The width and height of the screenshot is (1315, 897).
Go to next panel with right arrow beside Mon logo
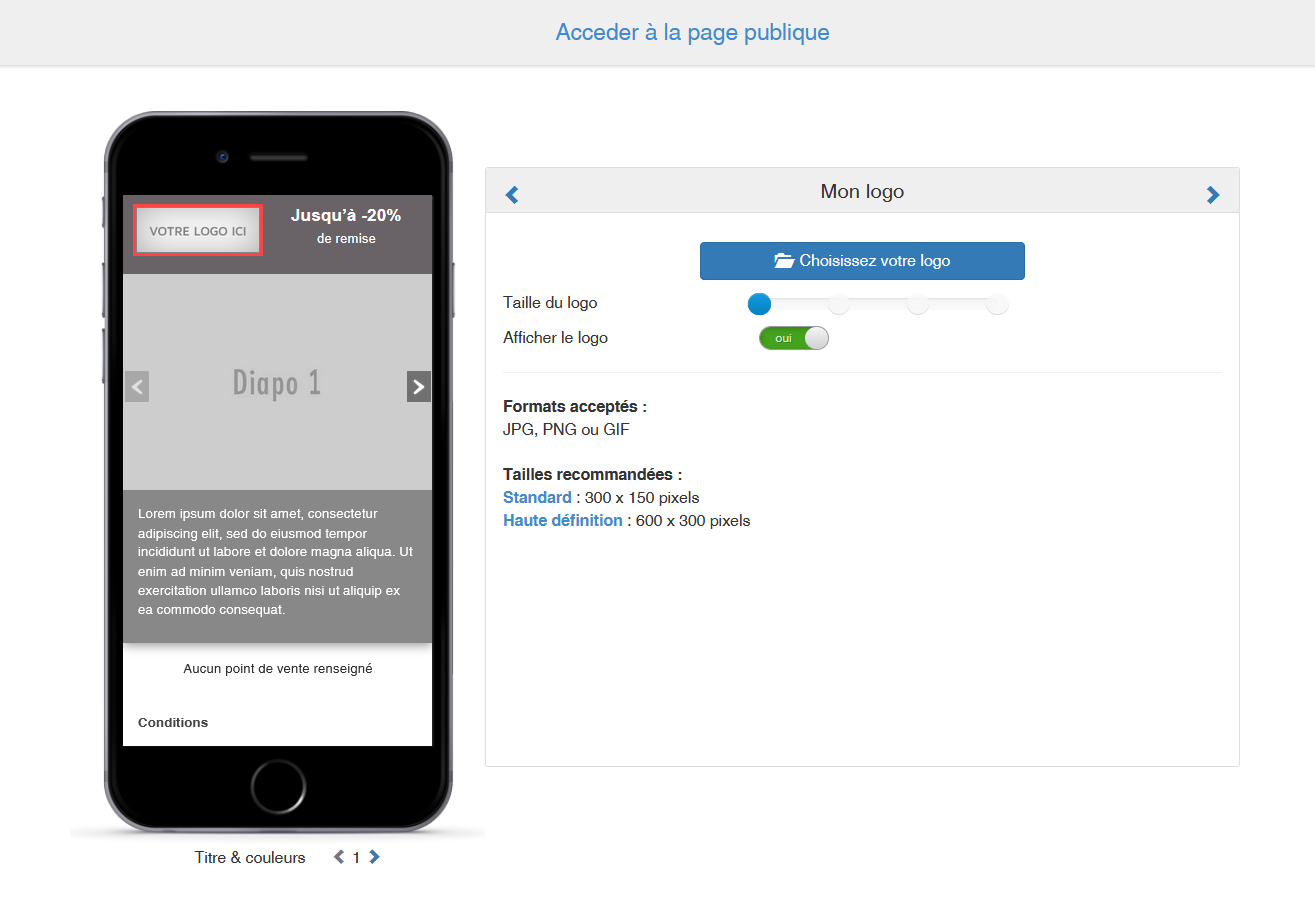pos(1213,195)
